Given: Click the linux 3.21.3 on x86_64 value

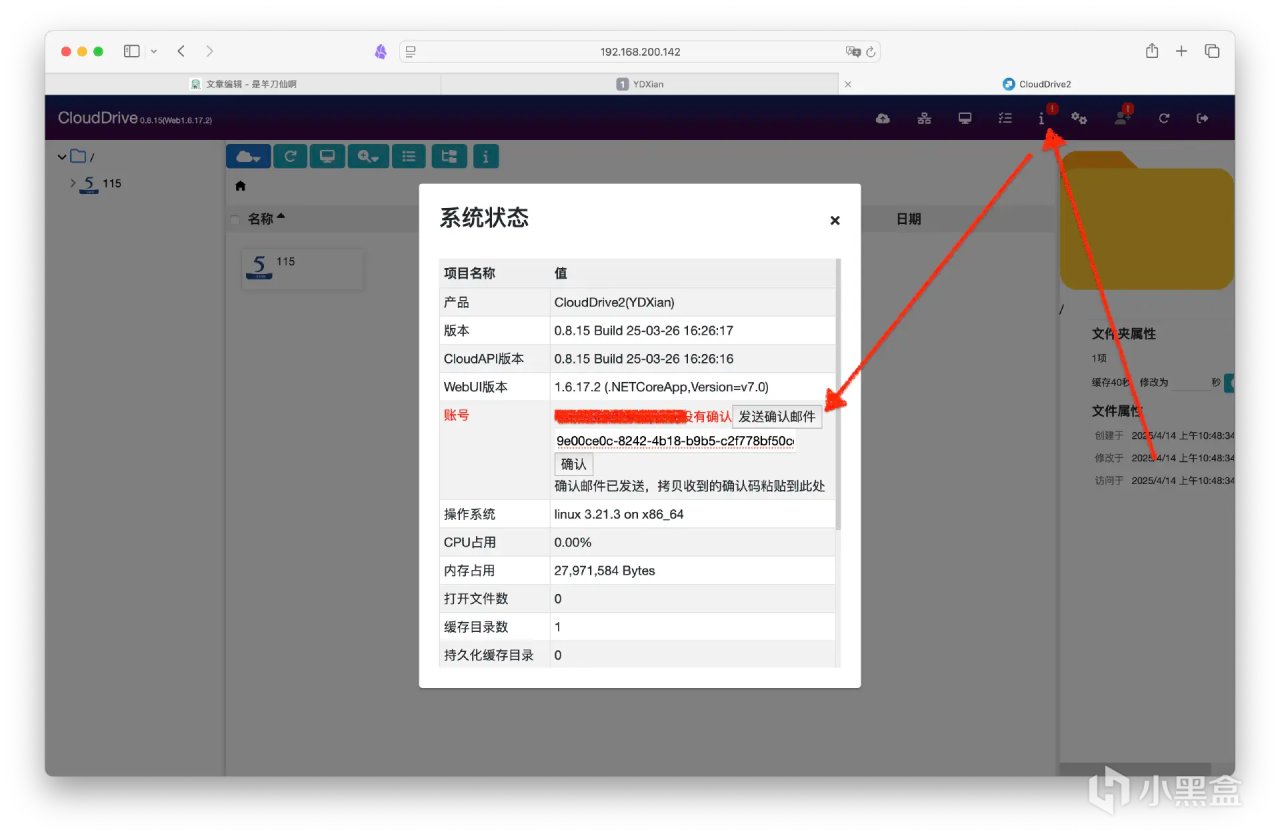Looking at the screenshot, I should click(619, 514).
